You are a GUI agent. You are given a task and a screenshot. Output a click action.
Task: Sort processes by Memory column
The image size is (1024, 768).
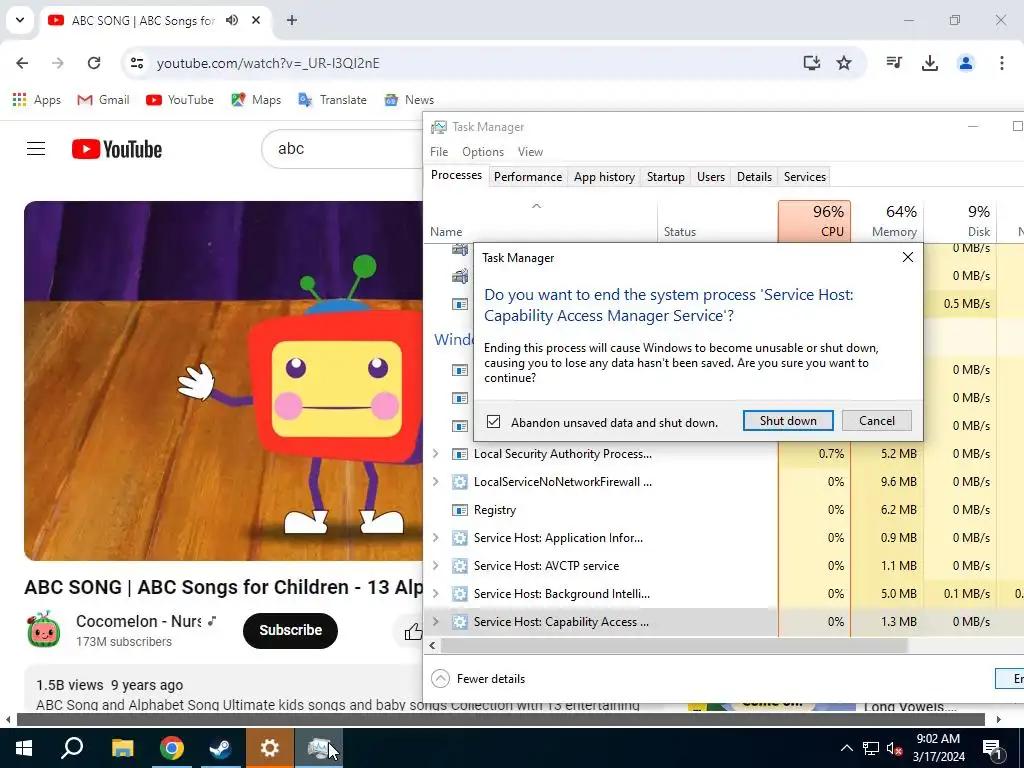click(888, 221)
